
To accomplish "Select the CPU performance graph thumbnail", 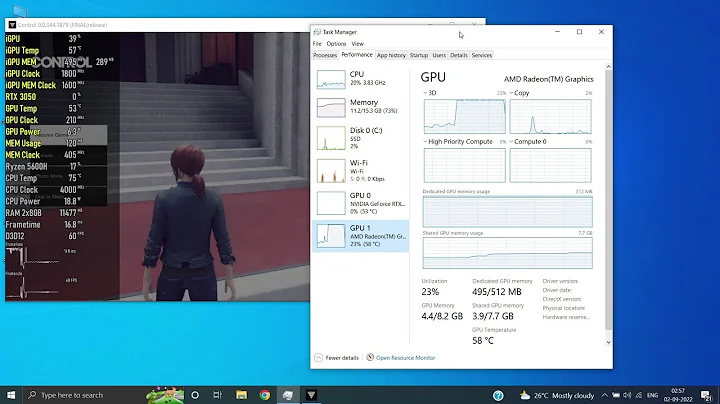I will (x=331, y=79).
